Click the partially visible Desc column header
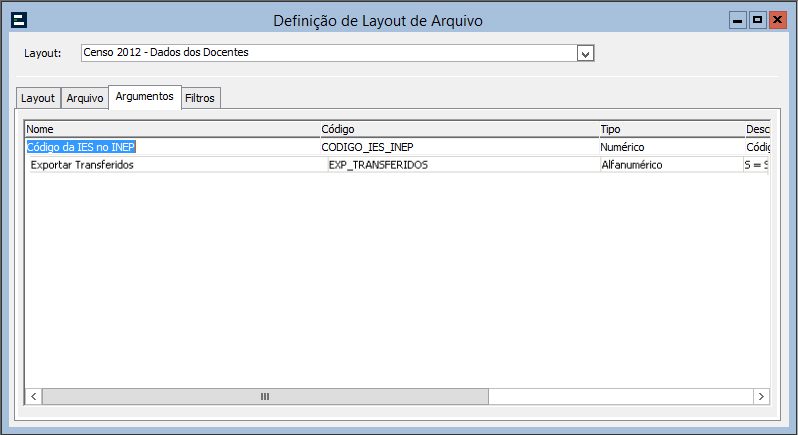 757,129
